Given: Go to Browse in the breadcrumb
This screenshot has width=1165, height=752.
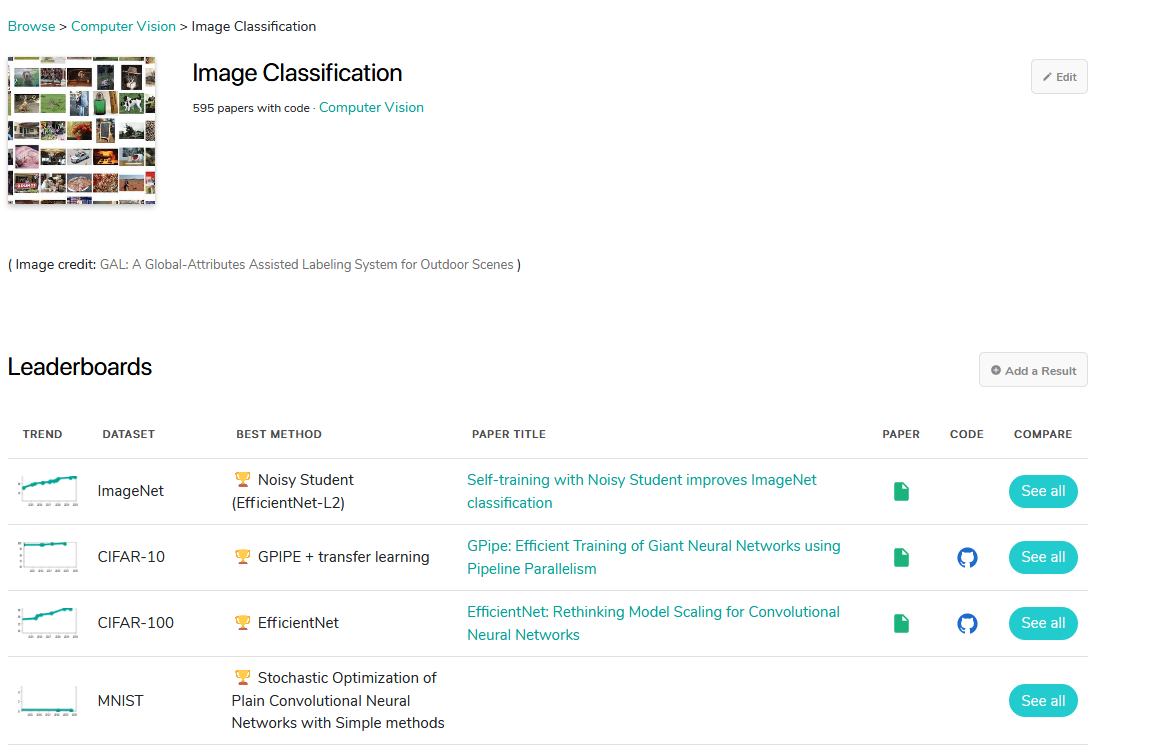Looking at the screenshot, I should click(31, 26).
